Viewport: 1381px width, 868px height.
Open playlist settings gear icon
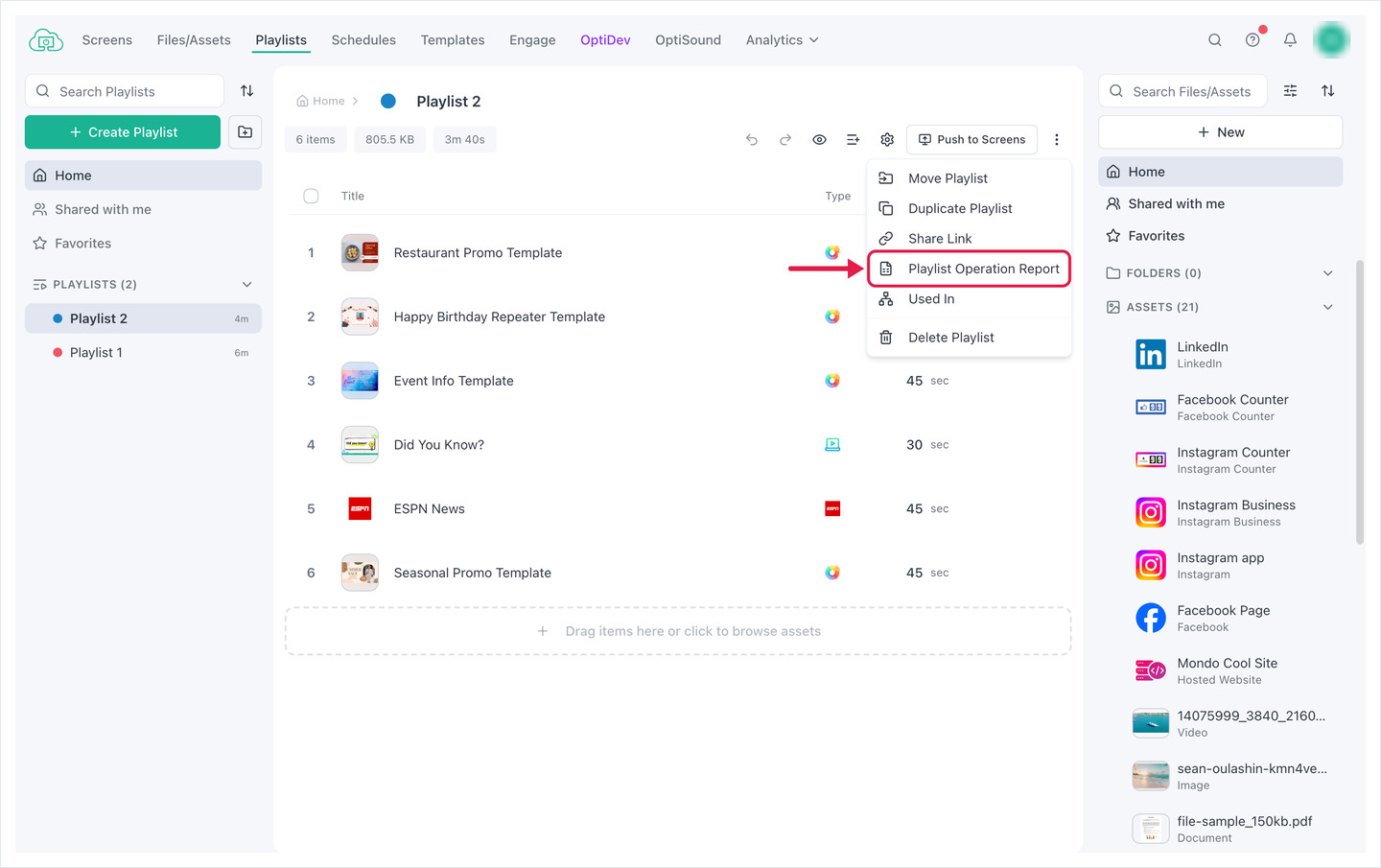point(887,140)
